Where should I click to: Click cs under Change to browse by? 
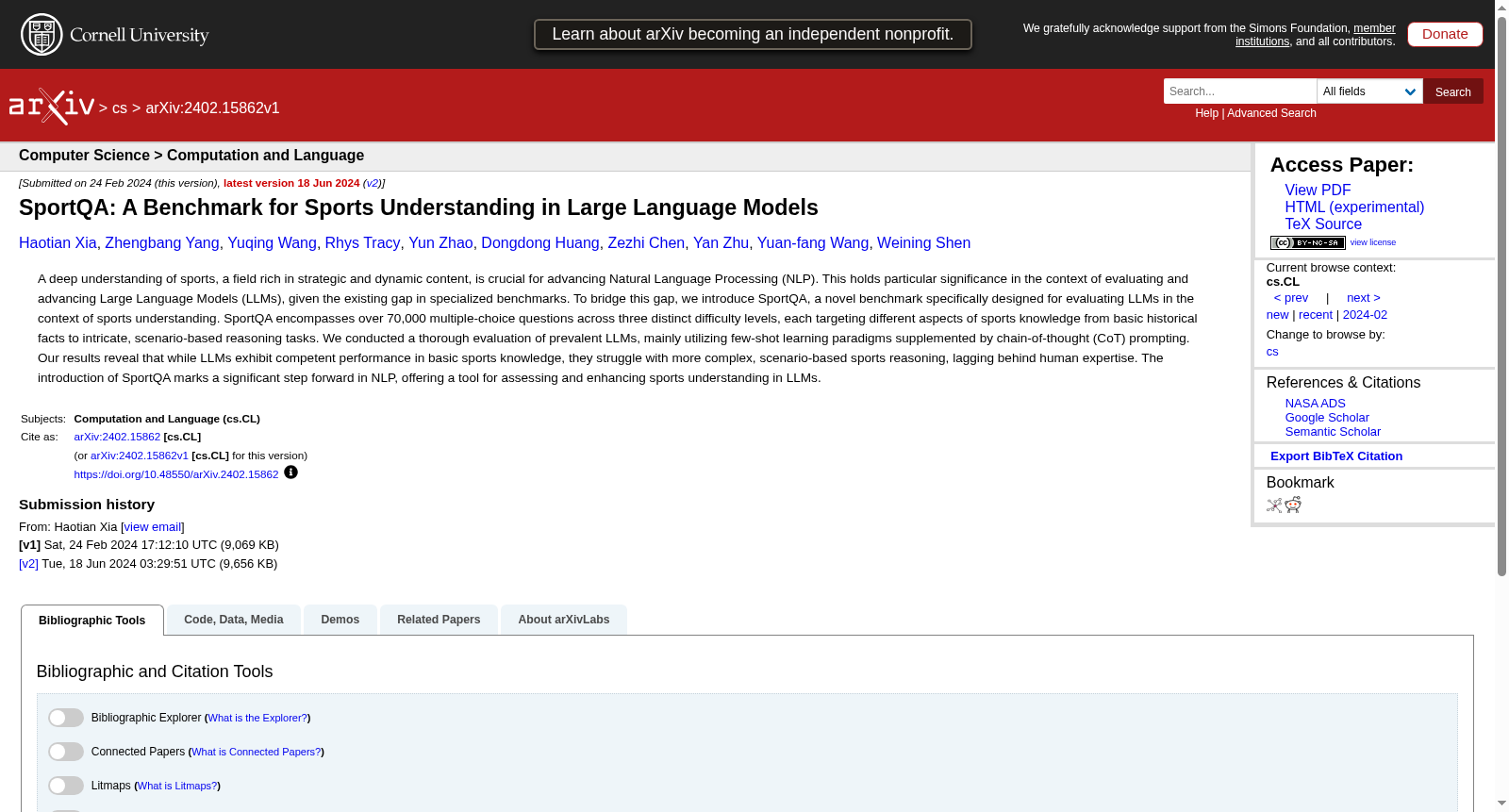pyautogui.click(x=1272, y=352)
